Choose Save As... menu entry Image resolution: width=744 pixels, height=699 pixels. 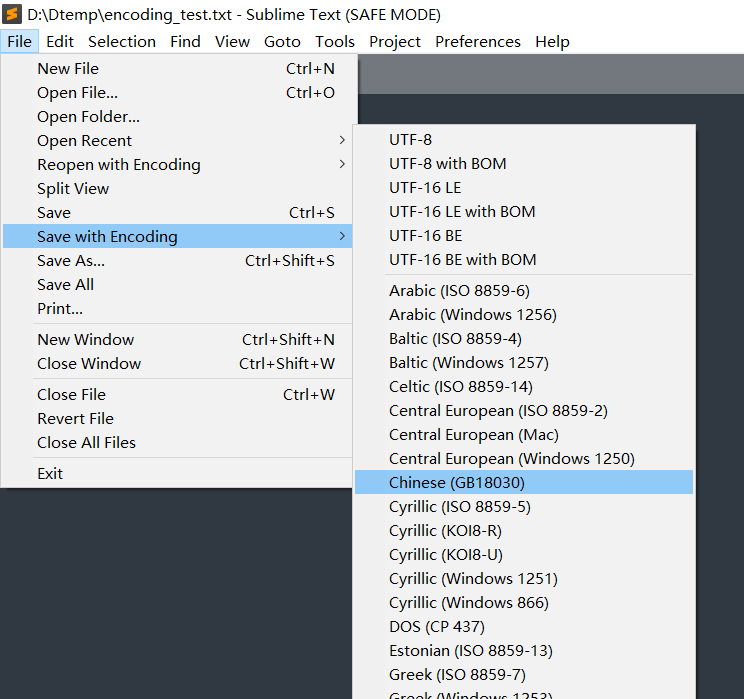coord(177,261)
